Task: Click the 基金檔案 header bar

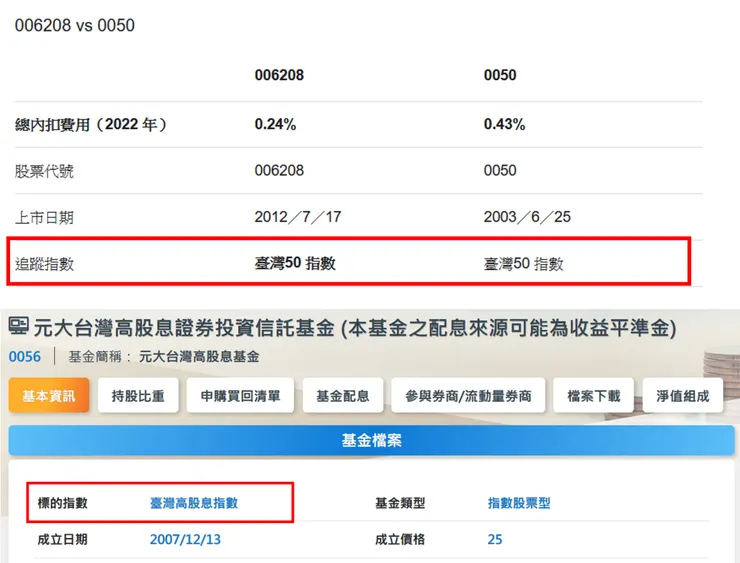Action: (371, 441)
